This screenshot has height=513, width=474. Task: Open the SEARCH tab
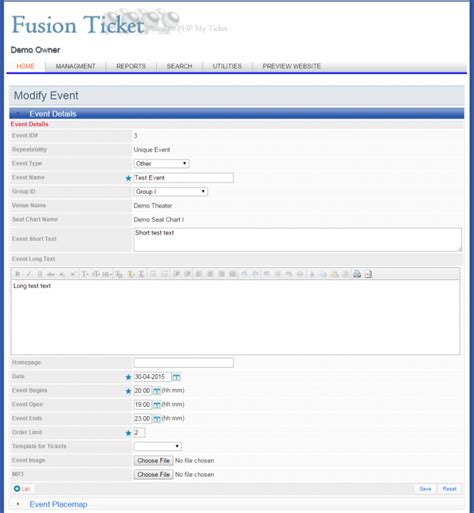pos(179,66)
